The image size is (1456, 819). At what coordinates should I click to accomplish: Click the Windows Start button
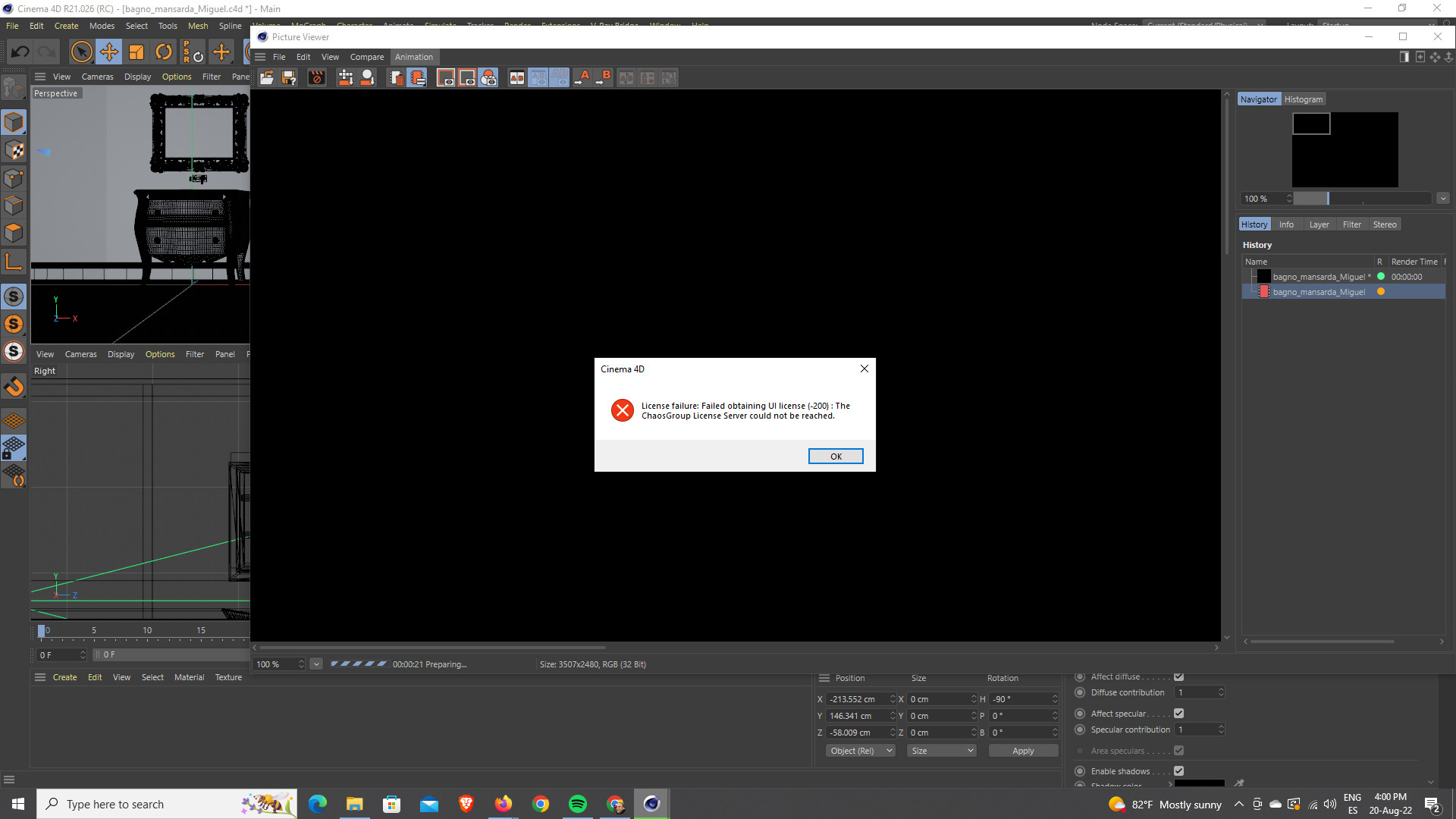(x=18, y=804)
